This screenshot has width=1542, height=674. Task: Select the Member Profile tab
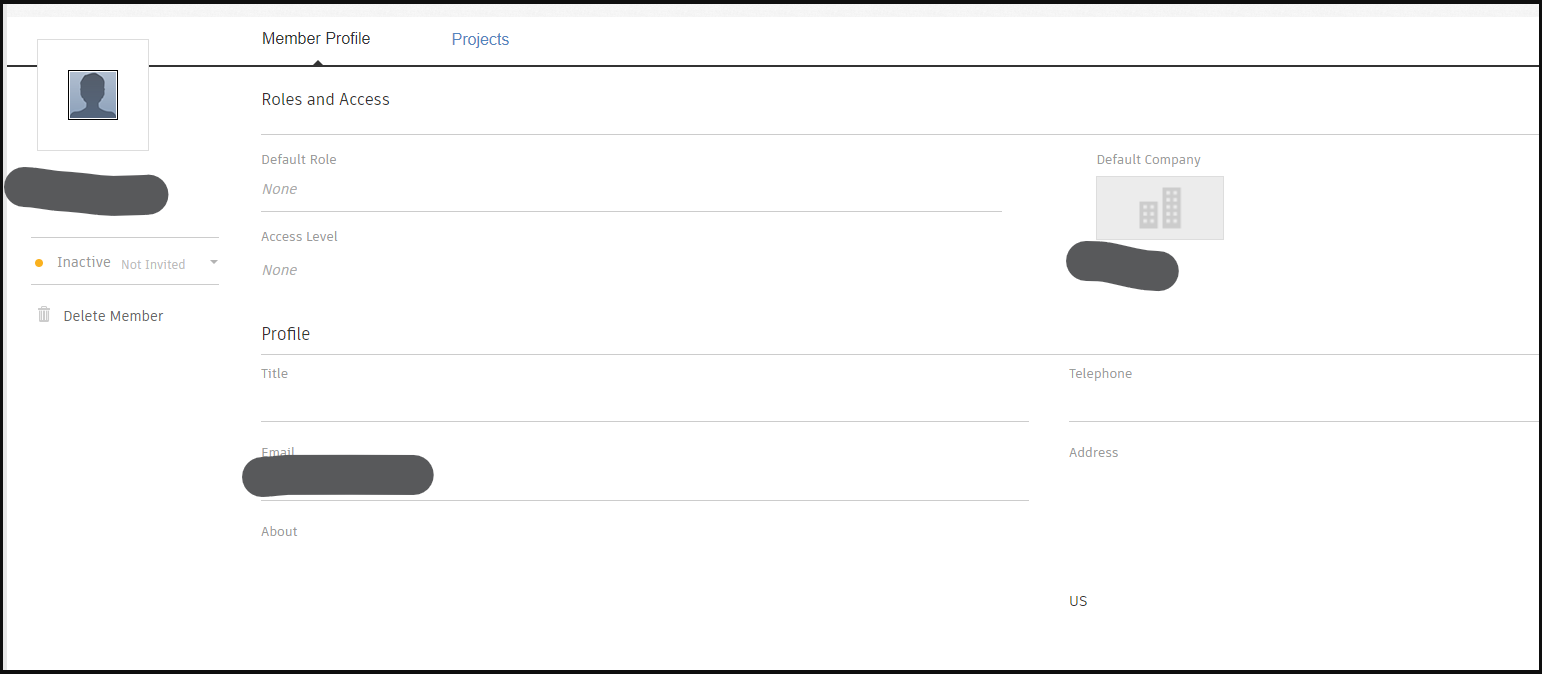[x=316, y=39]
